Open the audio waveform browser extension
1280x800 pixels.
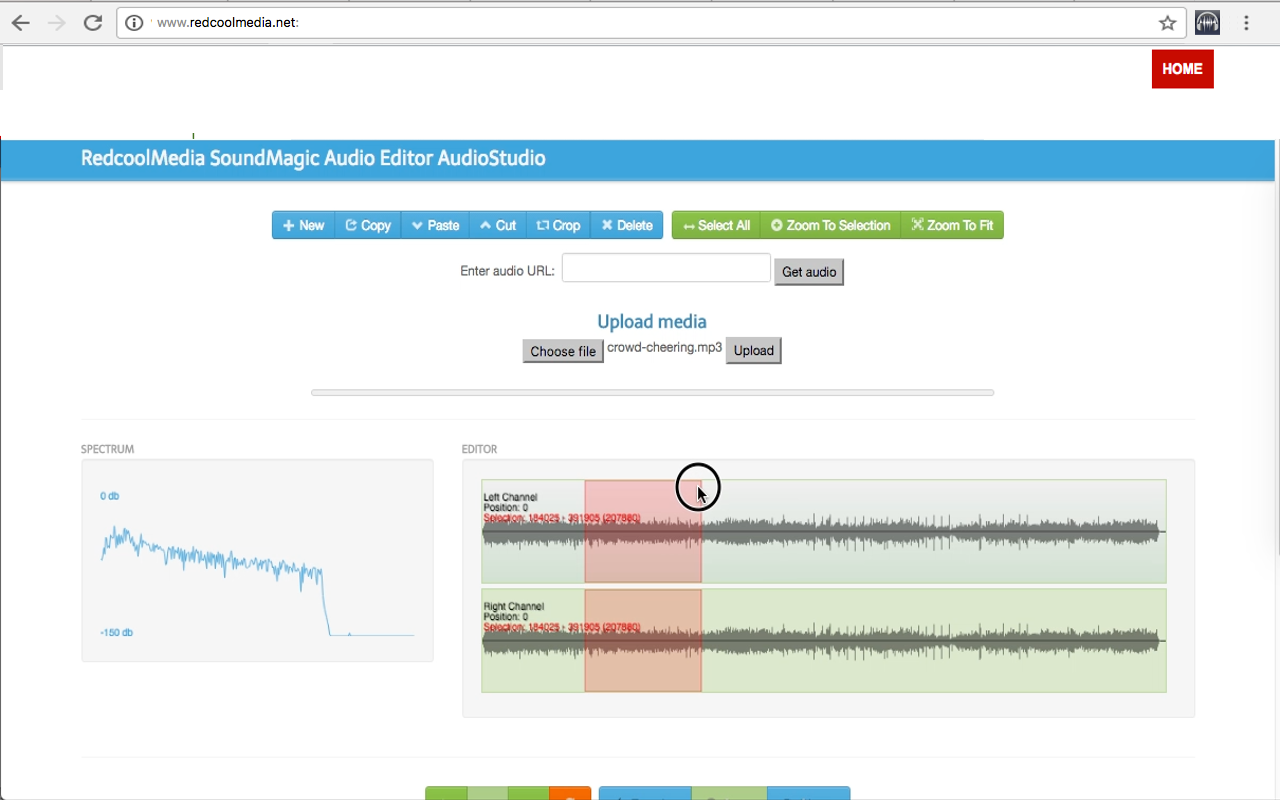(x=1208, y=23)
